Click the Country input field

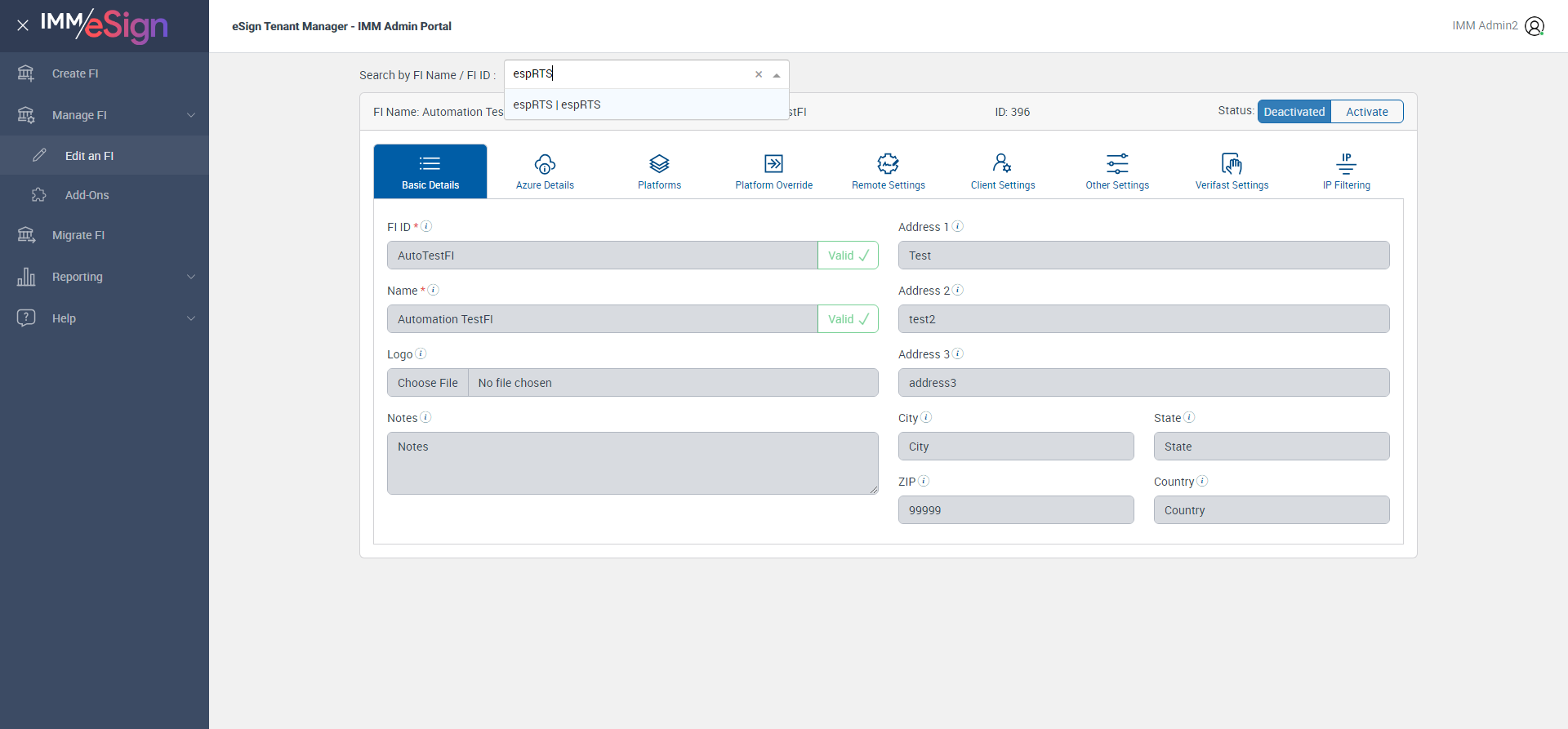click(1272, 510)
